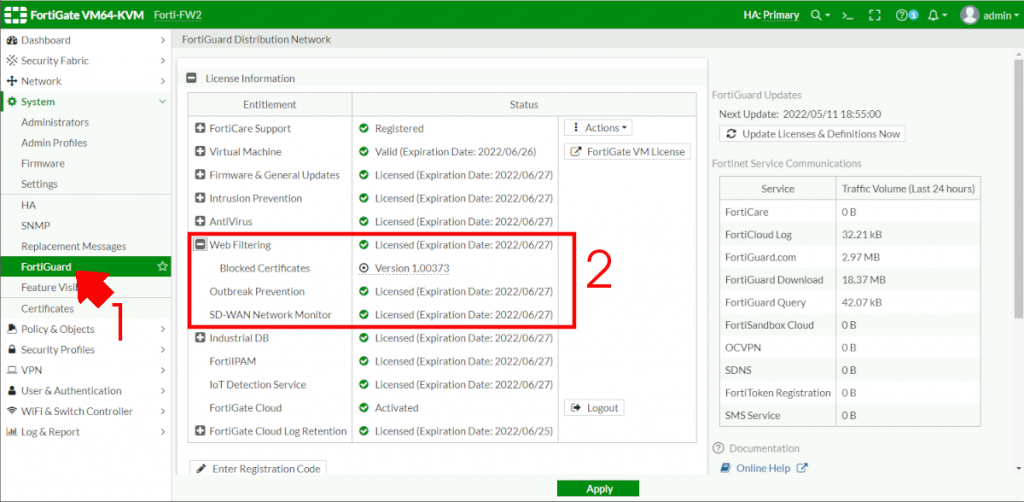Click the System gear icon in sidebar

pyautogui.click(x=11, y=102)
